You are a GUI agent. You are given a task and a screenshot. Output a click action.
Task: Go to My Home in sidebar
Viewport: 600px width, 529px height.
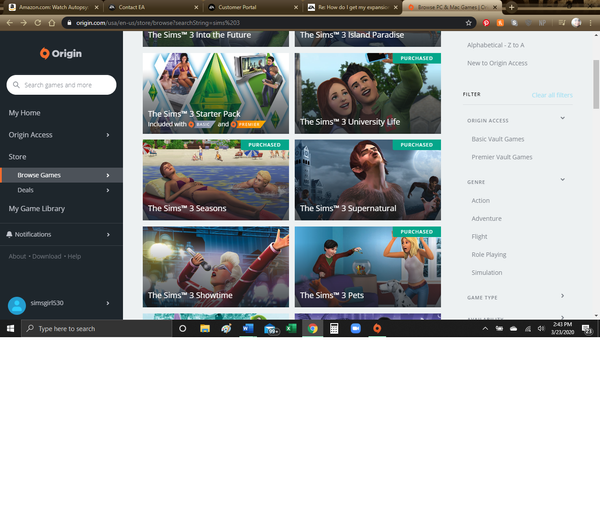coord(24,113)
